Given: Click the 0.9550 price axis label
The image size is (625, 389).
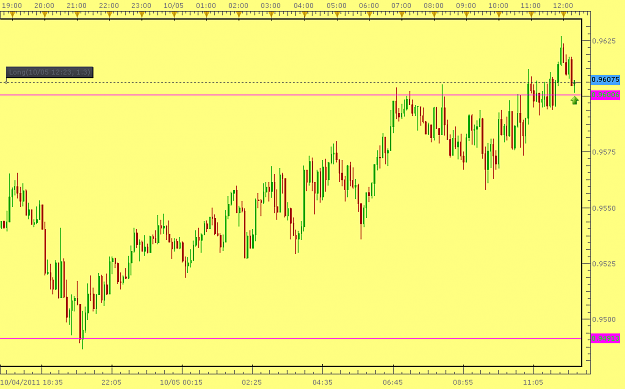Looking at the screenshot, I should point(604,208).
